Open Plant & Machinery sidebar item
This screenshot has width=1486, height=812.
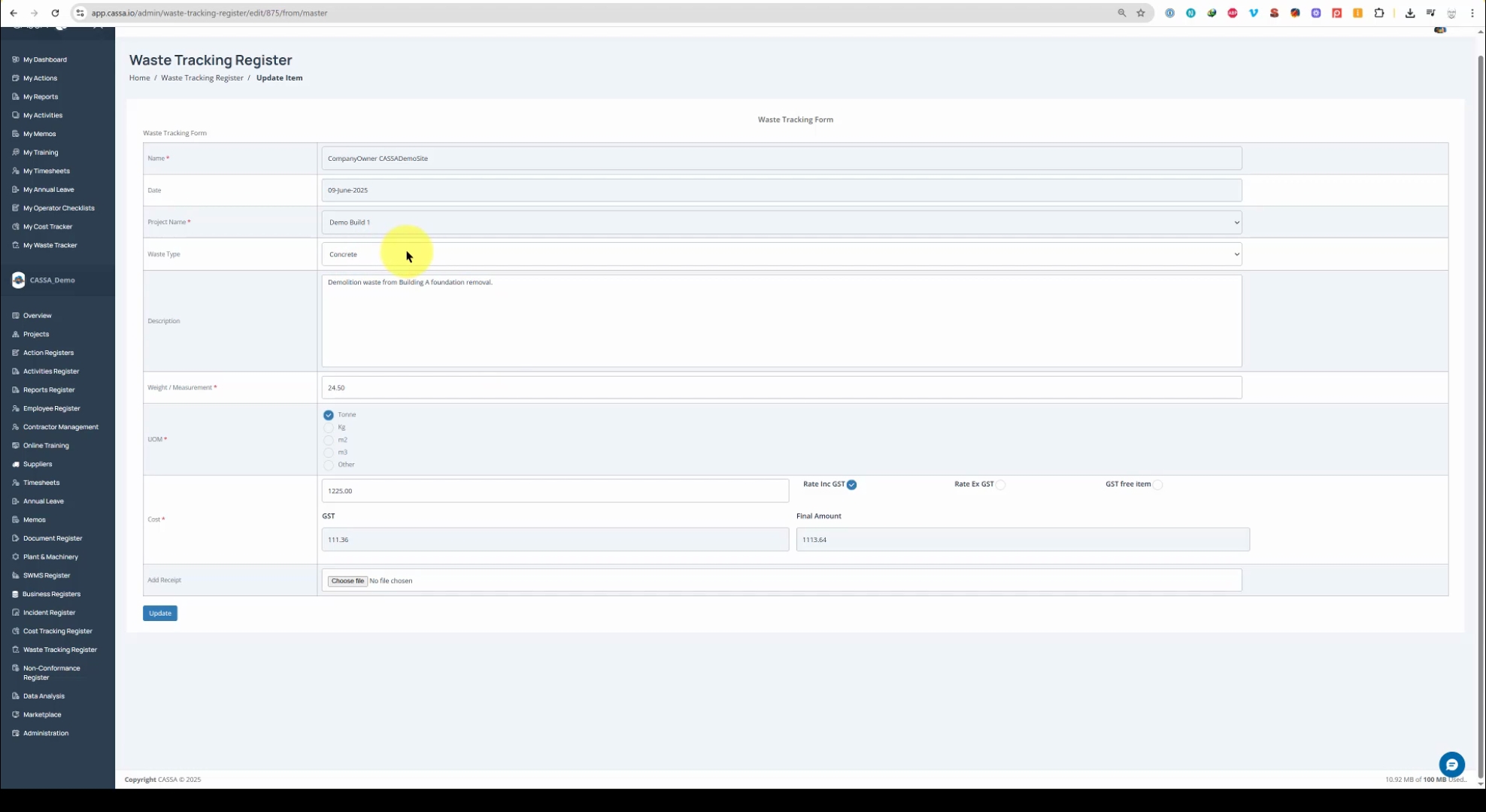click(x=50, y=557)
